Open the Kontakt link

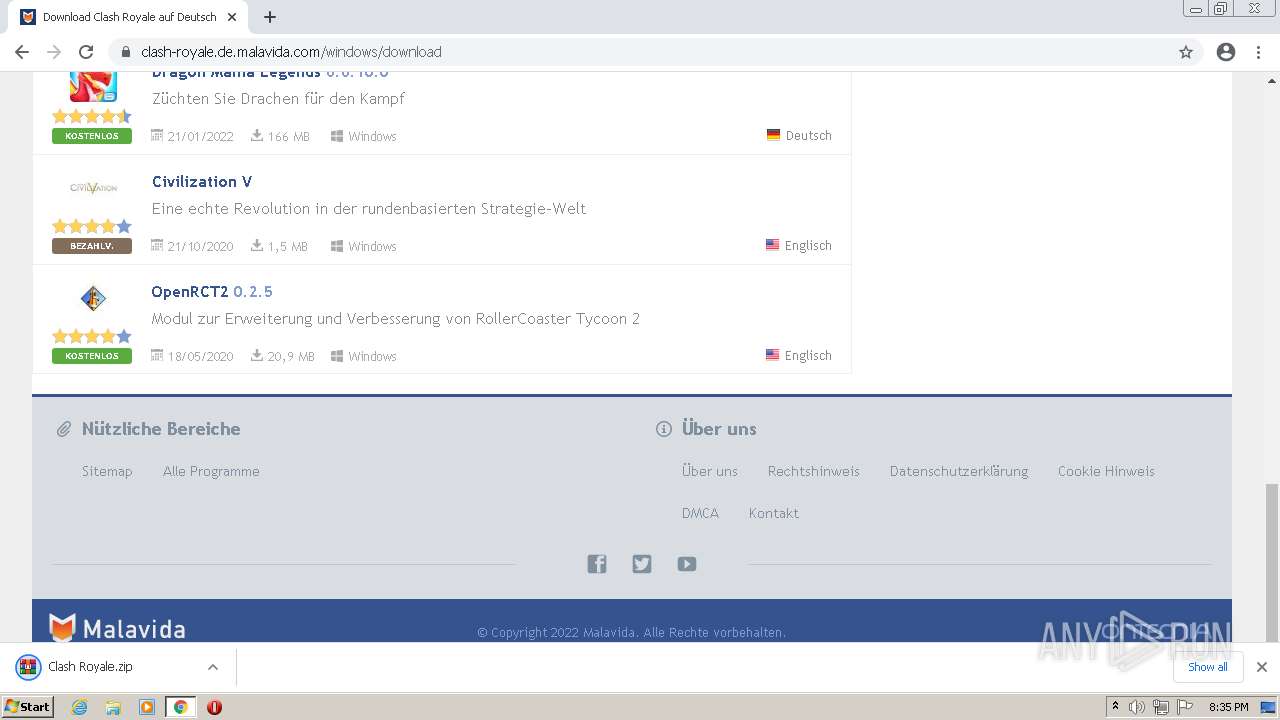coord(774,513)
